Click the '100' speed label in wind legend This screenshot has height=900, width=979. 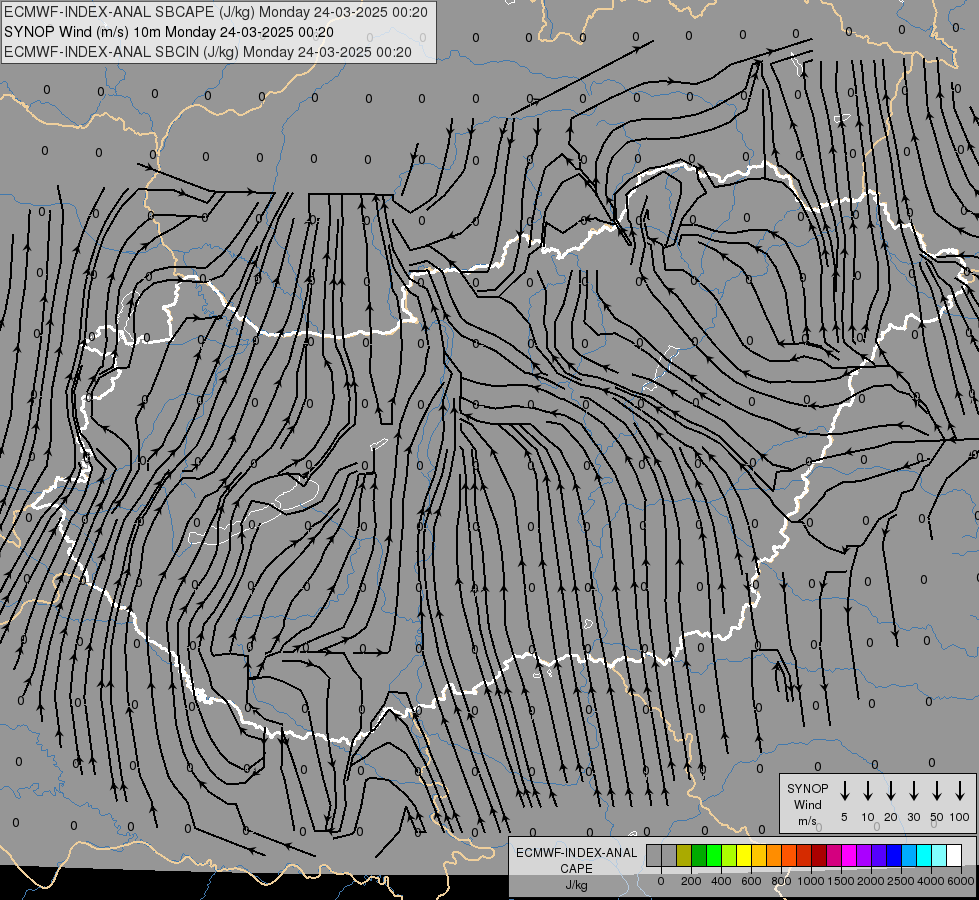[960, 817]
